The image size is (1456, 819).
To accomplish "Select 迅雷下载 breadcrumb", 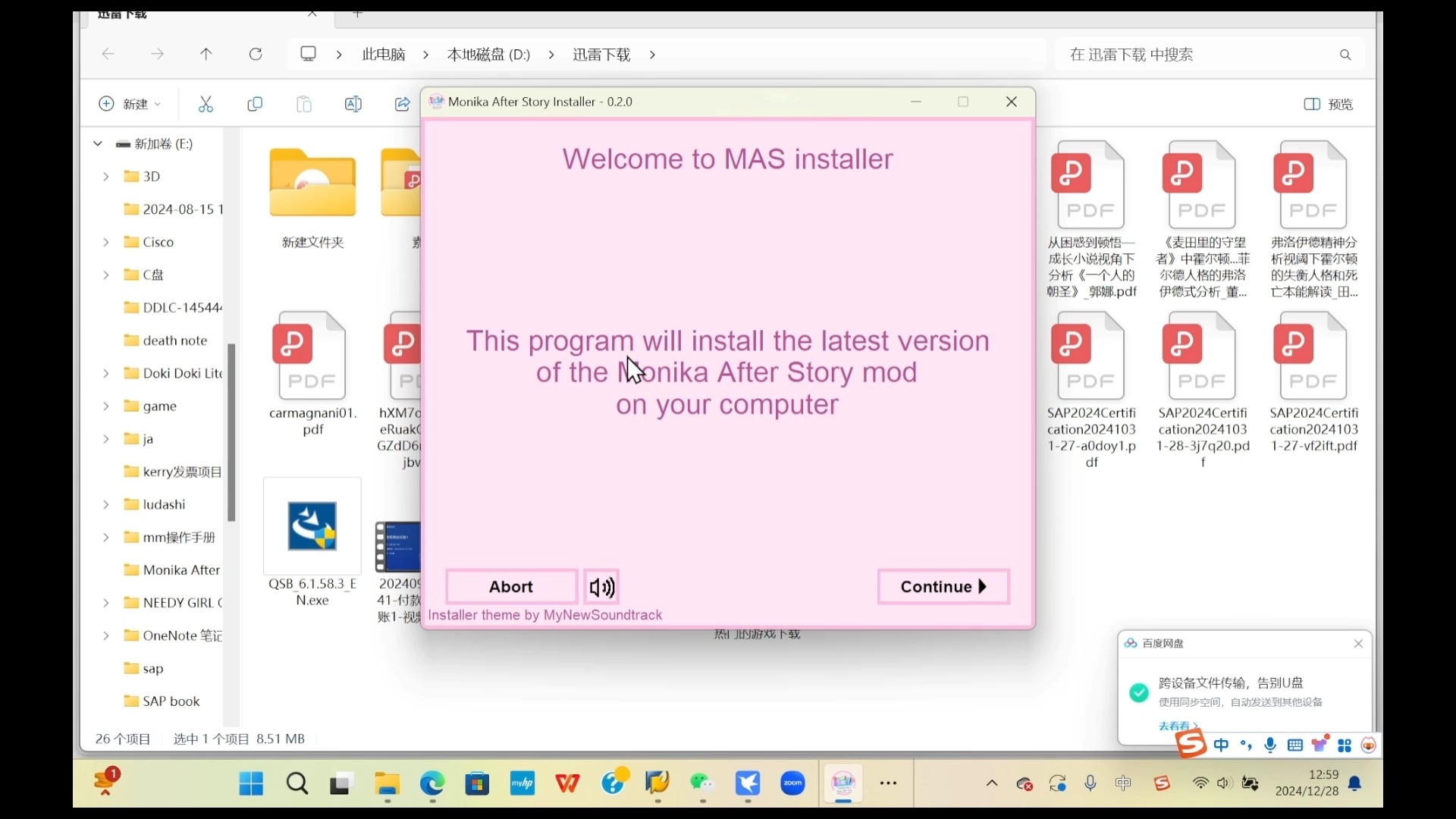I will pos(601,55).
